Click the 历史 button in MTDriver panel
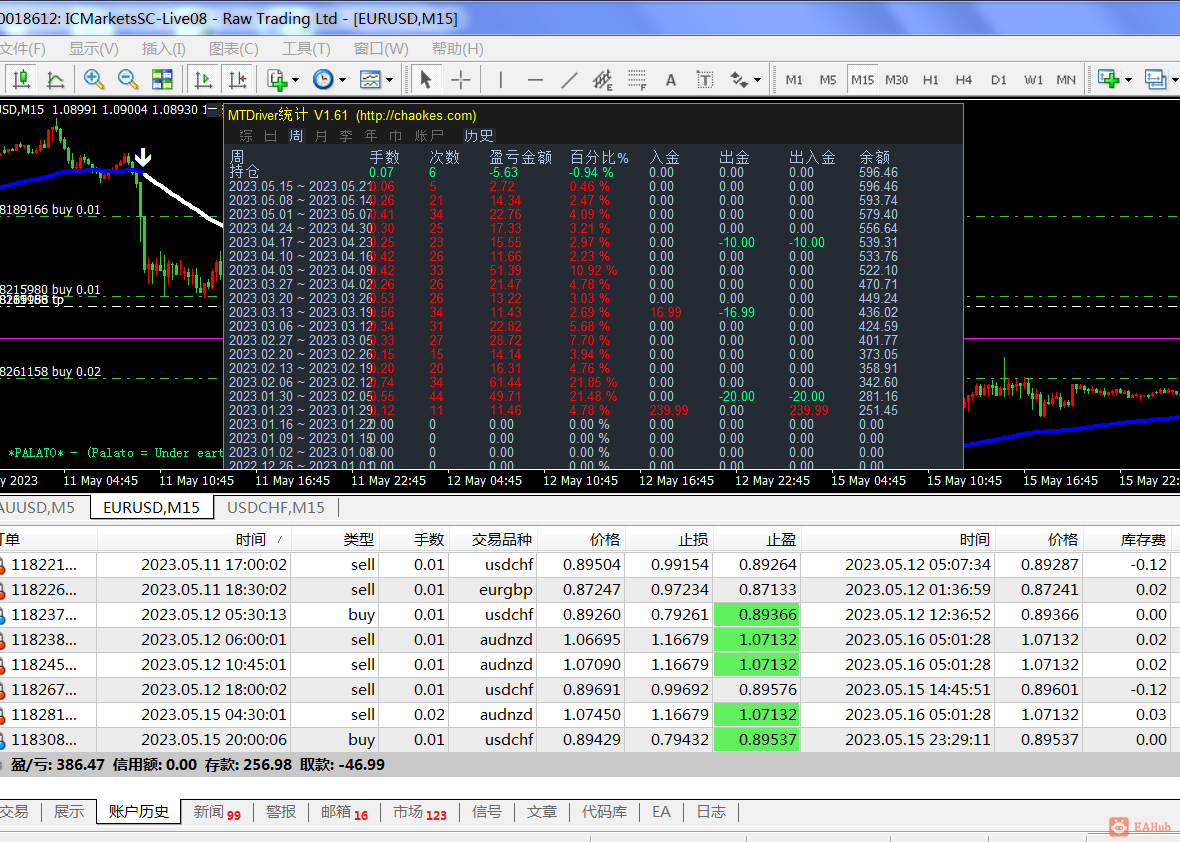Viewport: 1180px width, 842px height. (479, 136)
